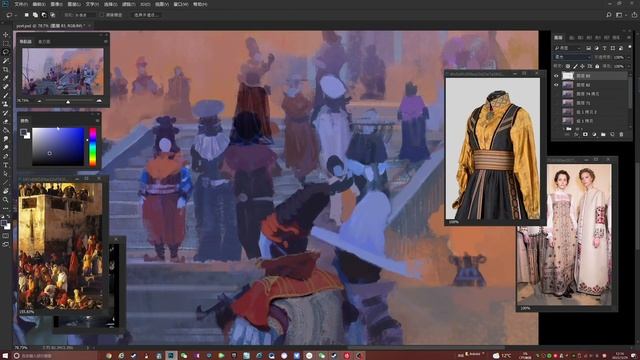Viewport: 640px width, 360px height.
Task: Select the Paint Bucket tool
Action: tap(6, 130)
